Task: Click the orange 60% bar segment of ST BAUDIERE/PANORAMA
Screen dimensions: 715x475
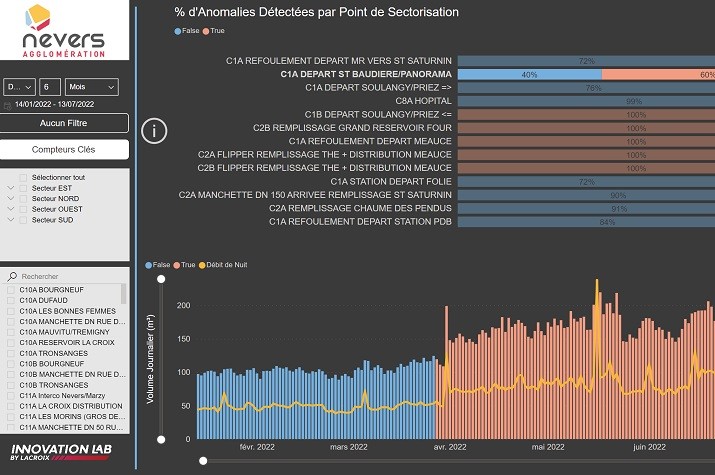Action: pos(658,74)
